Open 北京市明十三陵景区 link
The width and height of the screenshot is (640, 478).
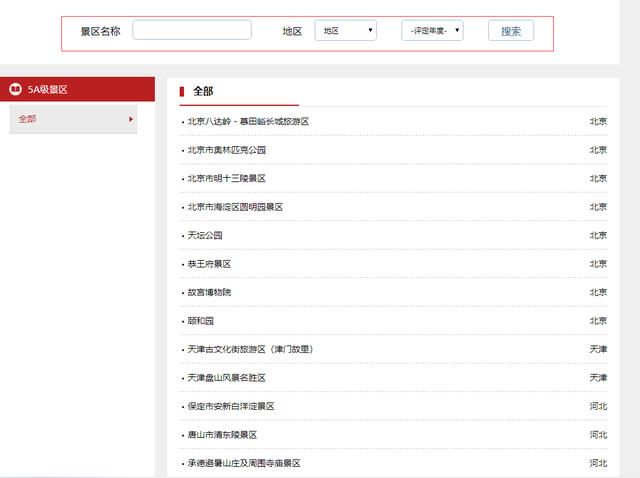pos(227,178)
